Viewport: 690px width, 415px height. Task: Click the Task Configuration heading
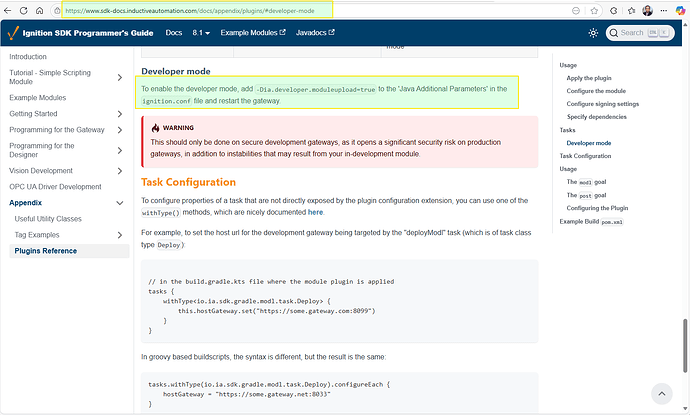(188, 182)
